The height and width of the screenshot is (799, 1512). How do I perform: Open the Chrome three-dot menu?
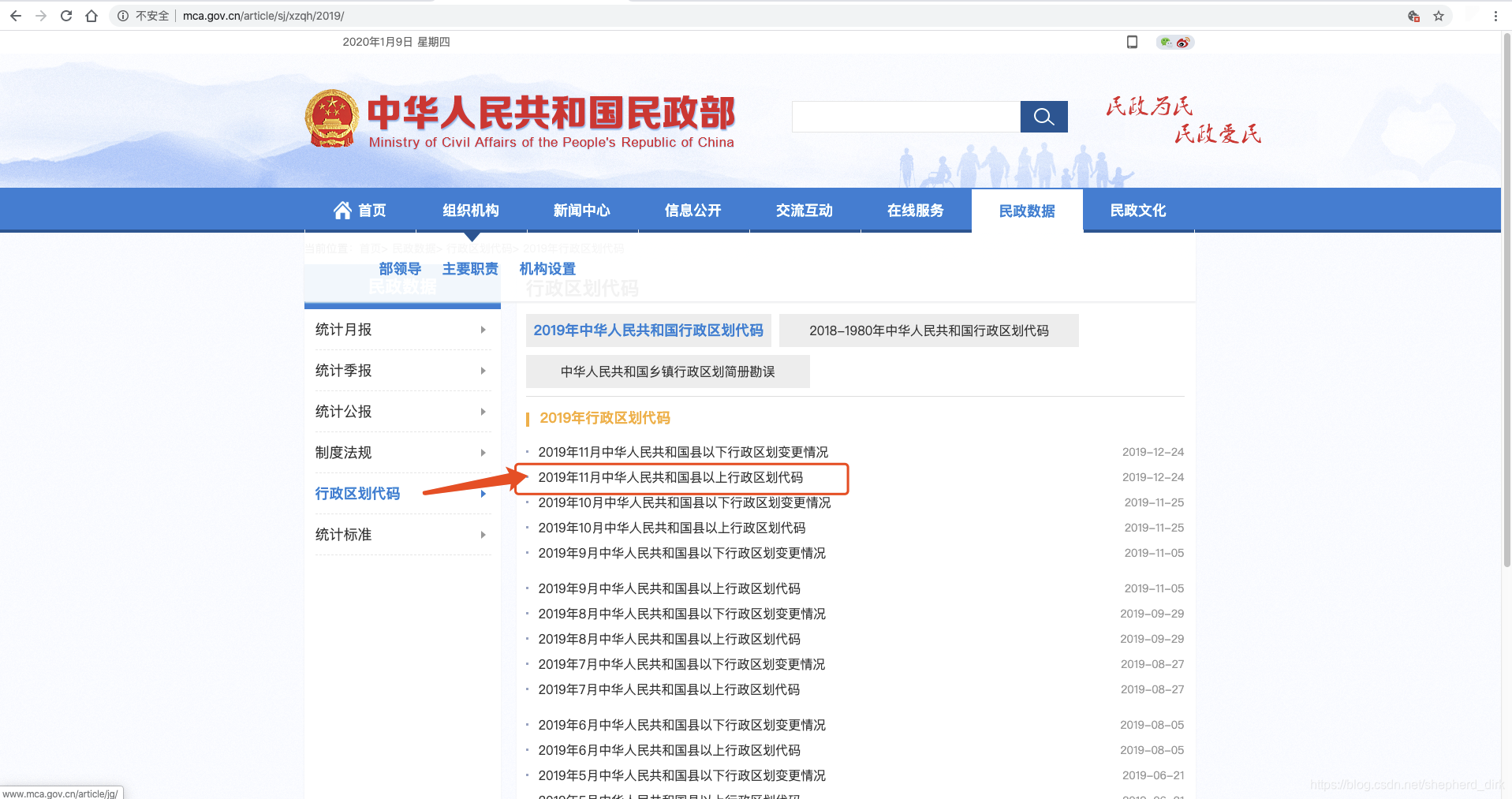point(1496,16)
